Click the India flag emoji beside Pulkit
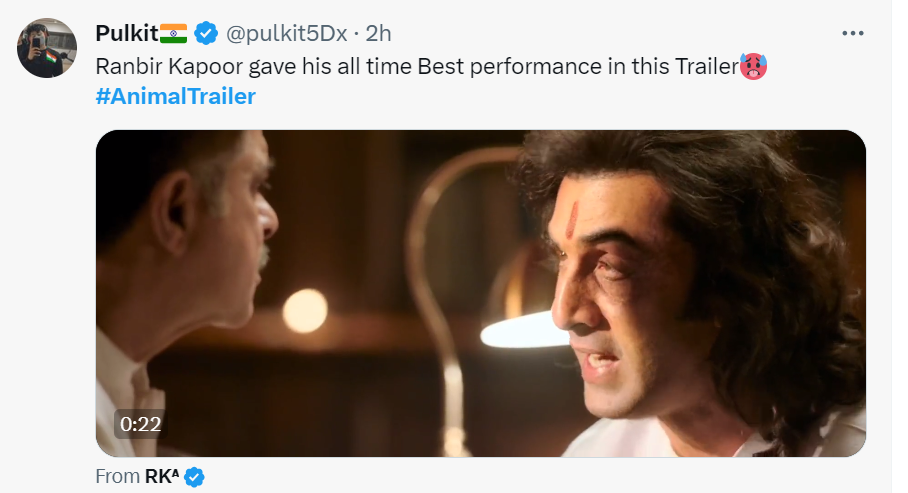Screen dimensions: 908x493 pyautogui.click(x=173, y=34)
